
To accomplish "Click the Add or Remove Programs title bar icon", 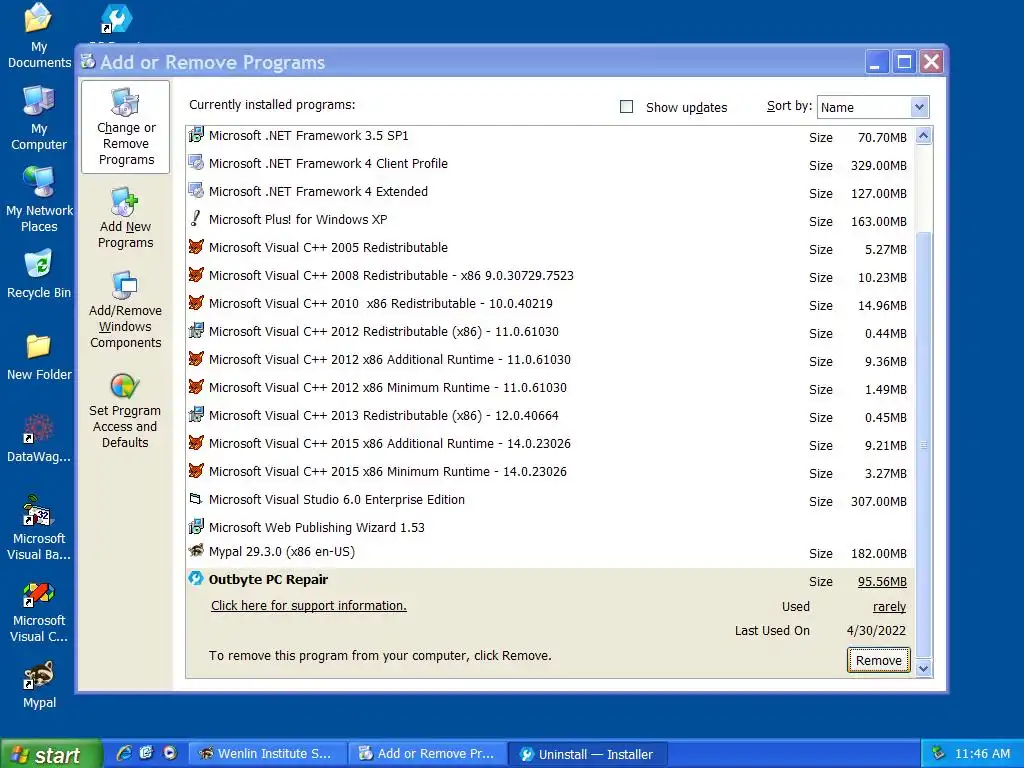I will tap(88, 61).
